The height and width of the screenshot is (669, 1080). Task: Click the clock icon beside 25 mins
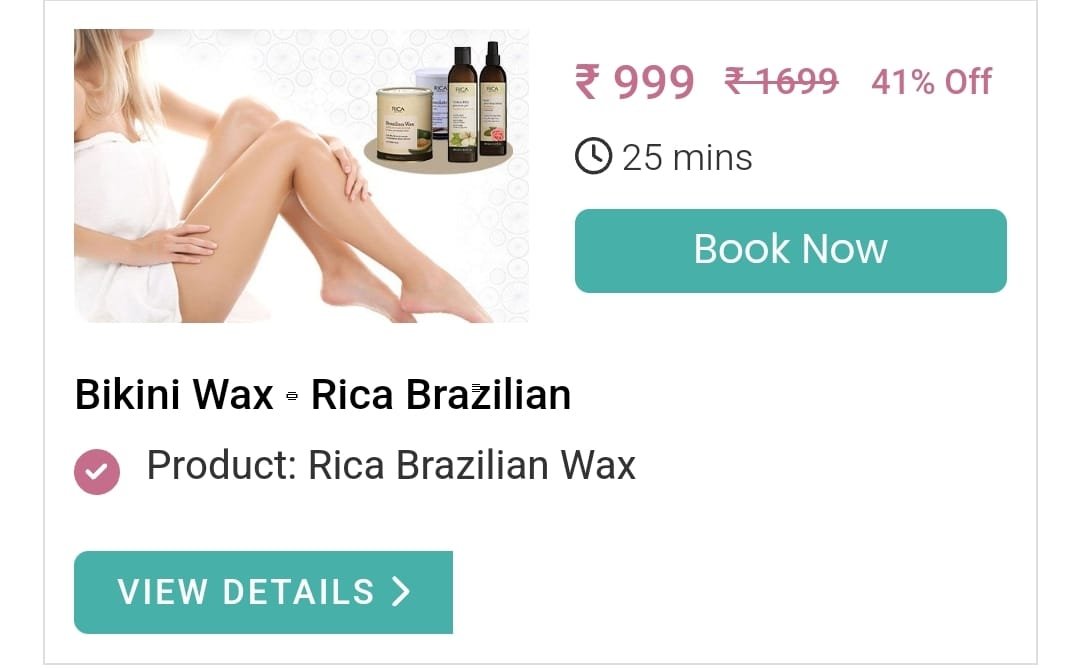tap(593, 156)
